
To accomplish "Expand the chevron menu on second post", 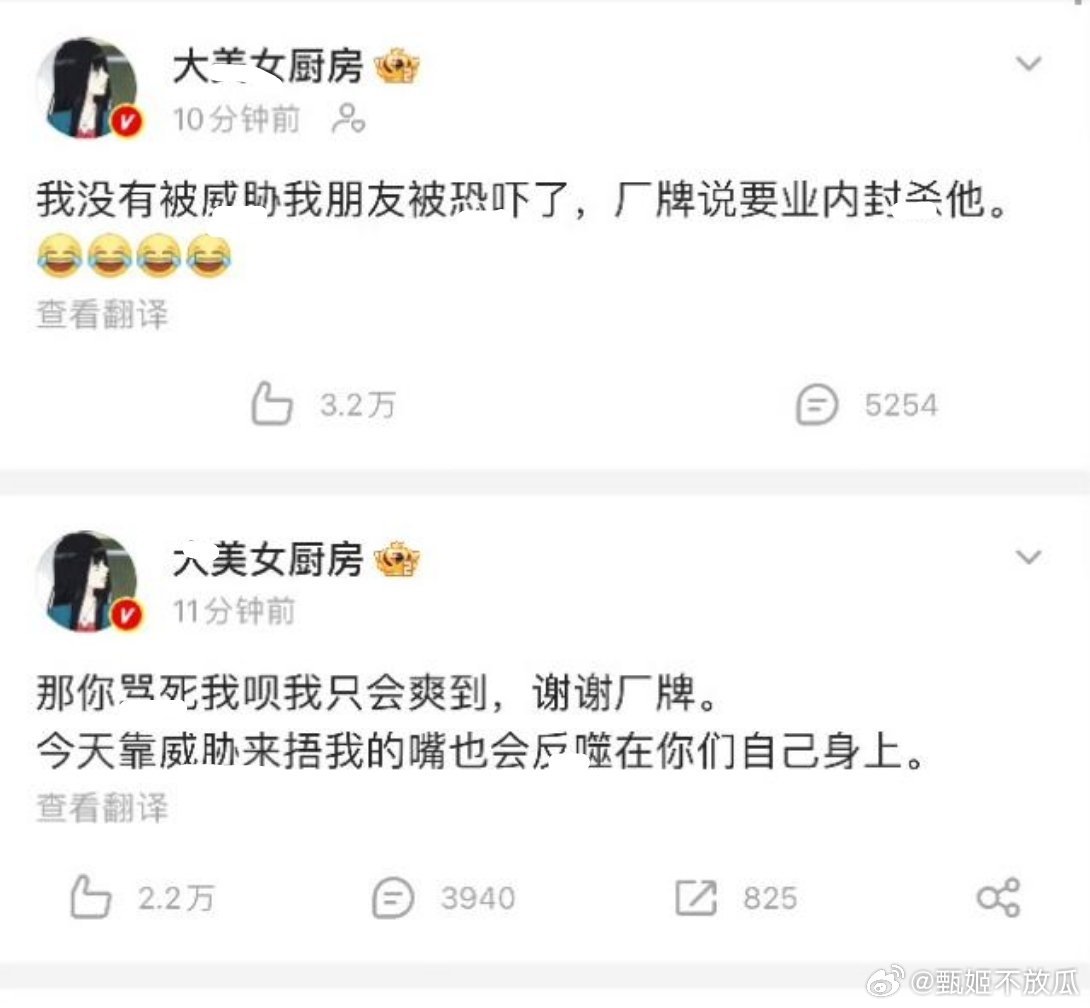I will click(x=1028, y=557).
